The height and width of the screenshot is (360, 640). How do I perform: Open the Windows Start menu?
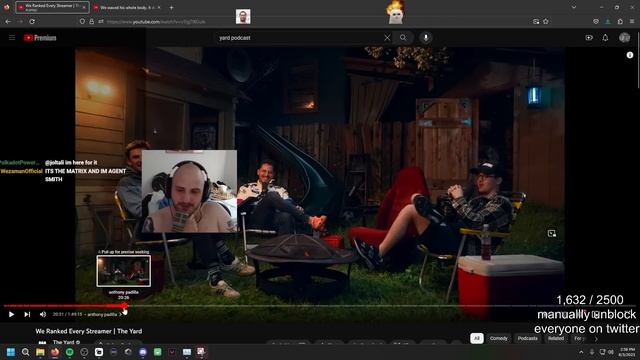coord(11,352)
